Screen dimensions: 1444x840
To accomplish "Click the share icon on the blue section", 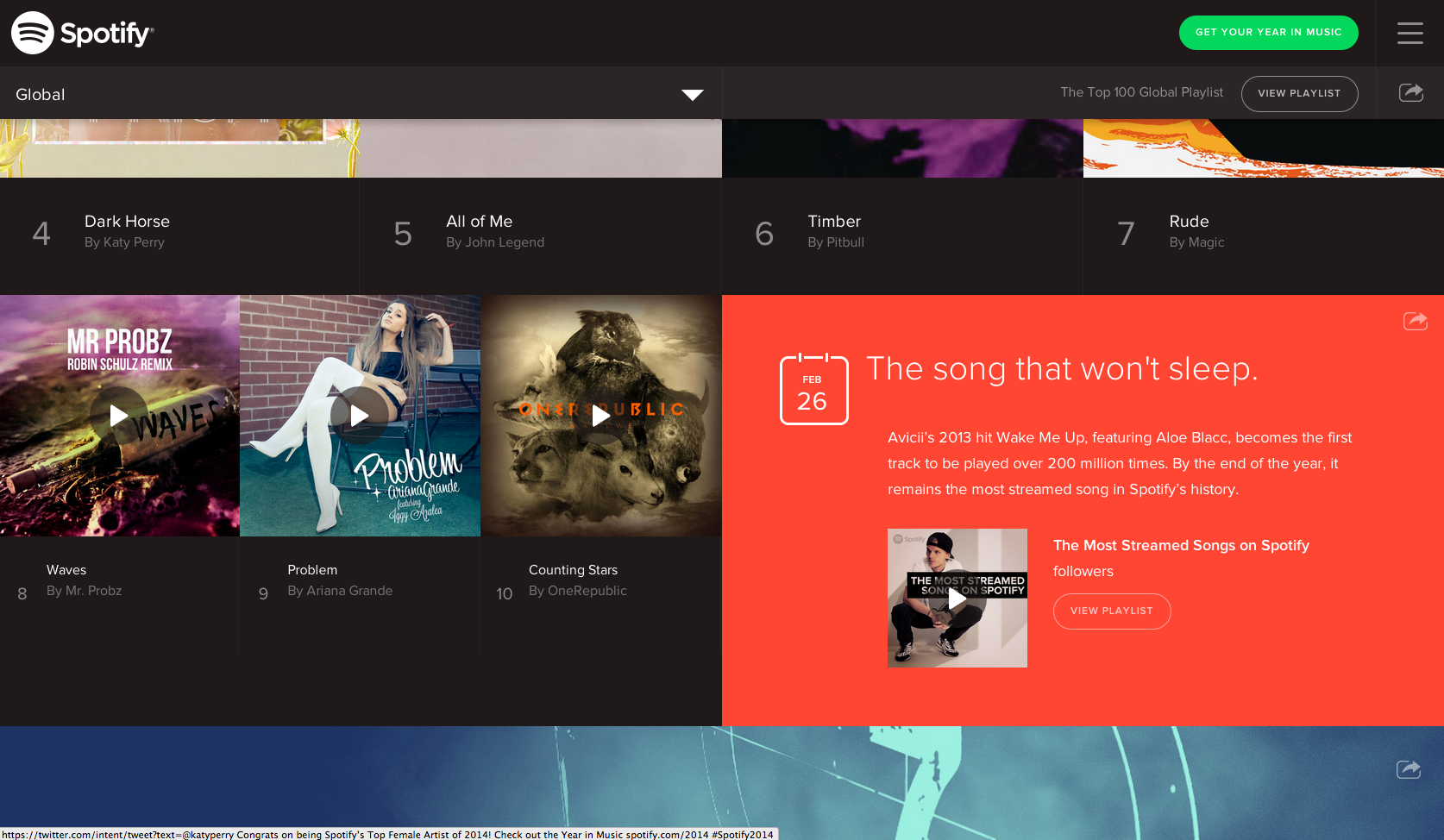I will (1409, 768).
